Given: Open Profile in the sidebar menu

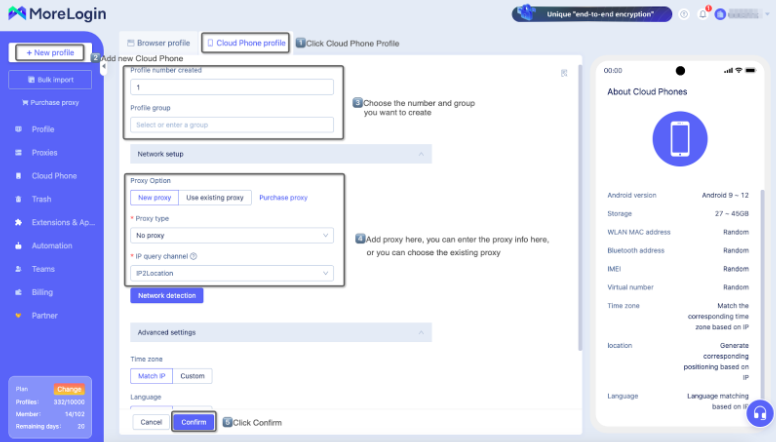Looking at the screenshot, I should [x=43, y=129].
